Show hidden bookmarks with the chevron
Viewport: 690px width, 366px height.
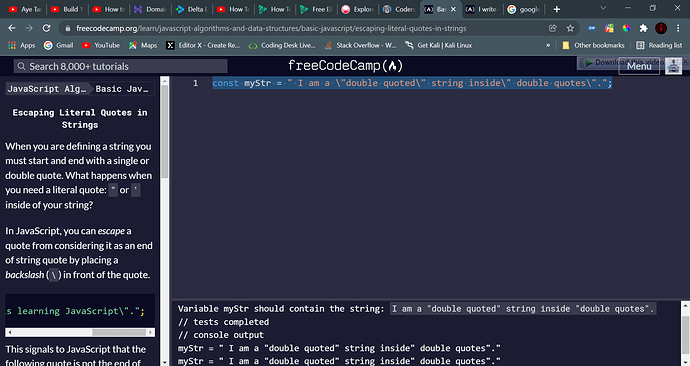(548, 45)
